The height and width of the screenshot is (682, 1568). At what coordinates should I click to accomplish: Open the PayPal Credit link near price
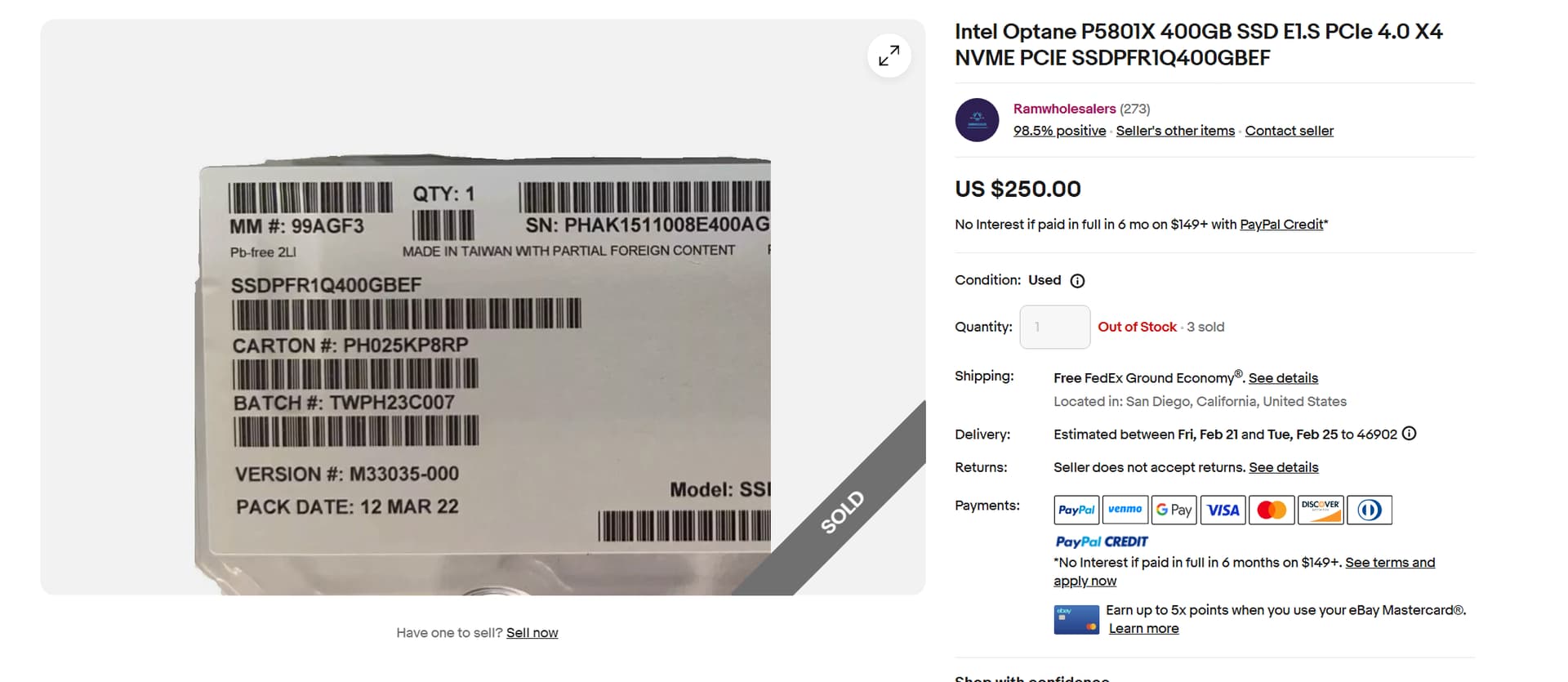[x=1281, y=225]
